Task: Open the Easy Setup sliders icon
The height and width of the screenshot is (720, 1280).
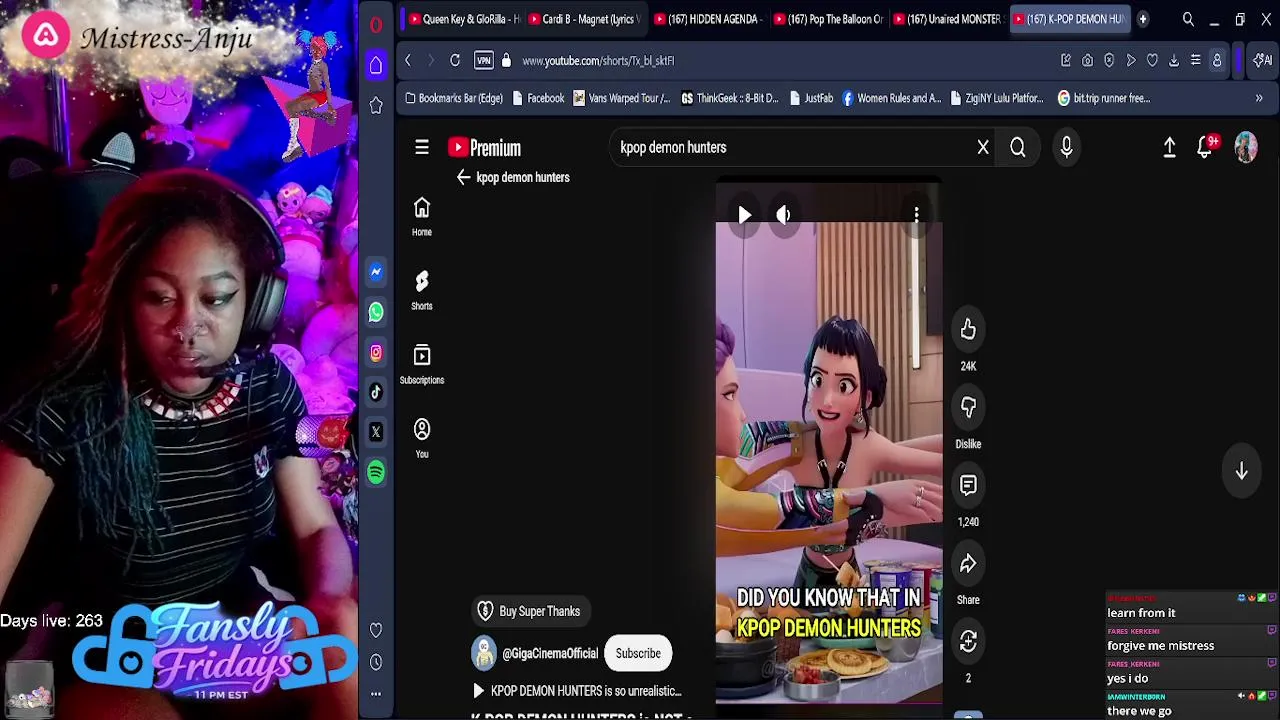Action: click(1195, 61)
